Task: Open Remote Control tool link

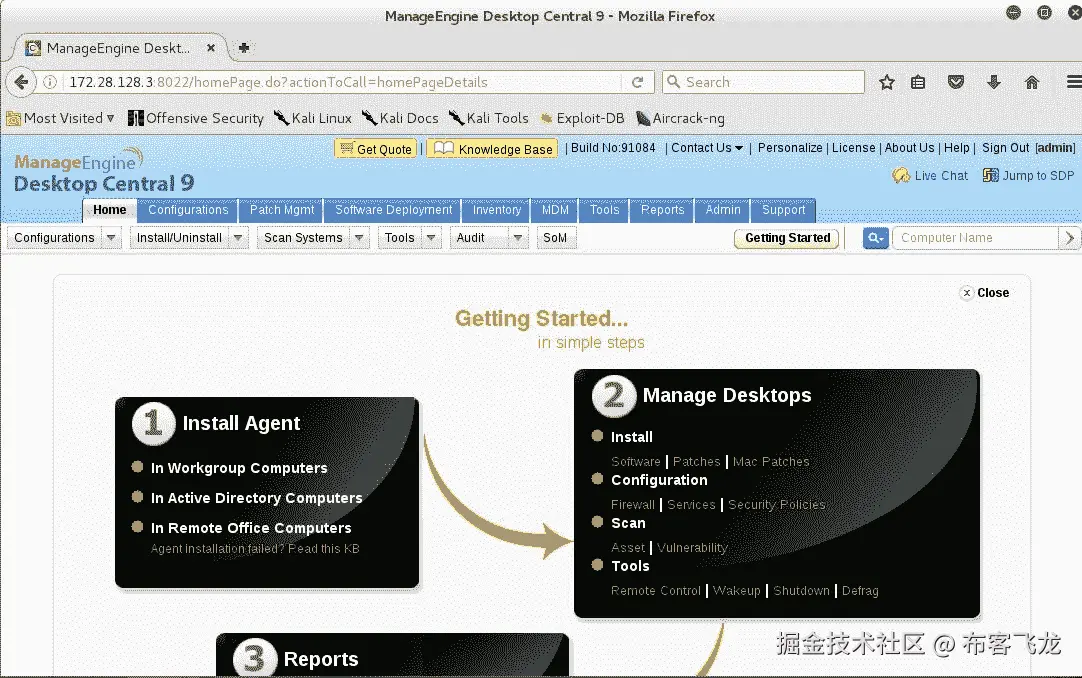Action: point(656,591)
